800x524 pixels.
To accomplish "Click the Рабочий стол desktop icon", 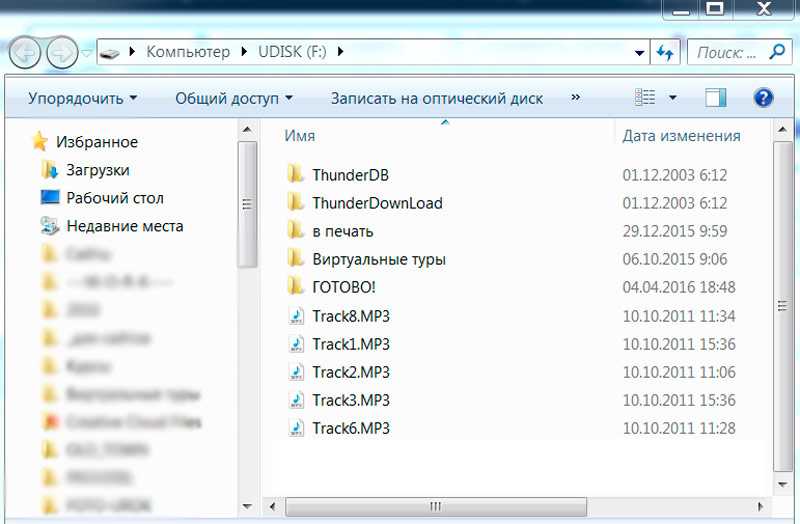I will [x=49, y=197].
